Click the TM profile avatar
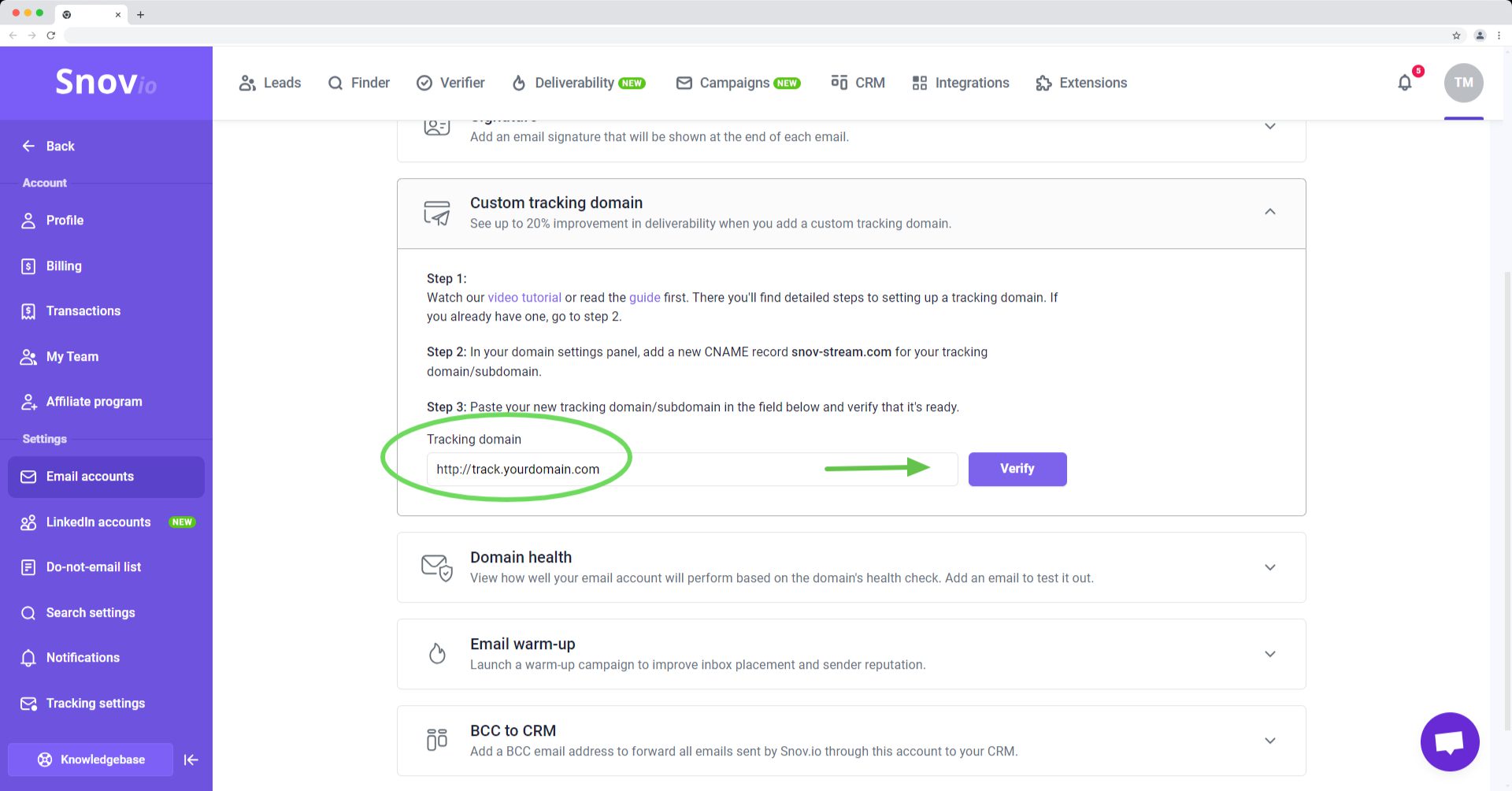 [x=1463, y=83]
